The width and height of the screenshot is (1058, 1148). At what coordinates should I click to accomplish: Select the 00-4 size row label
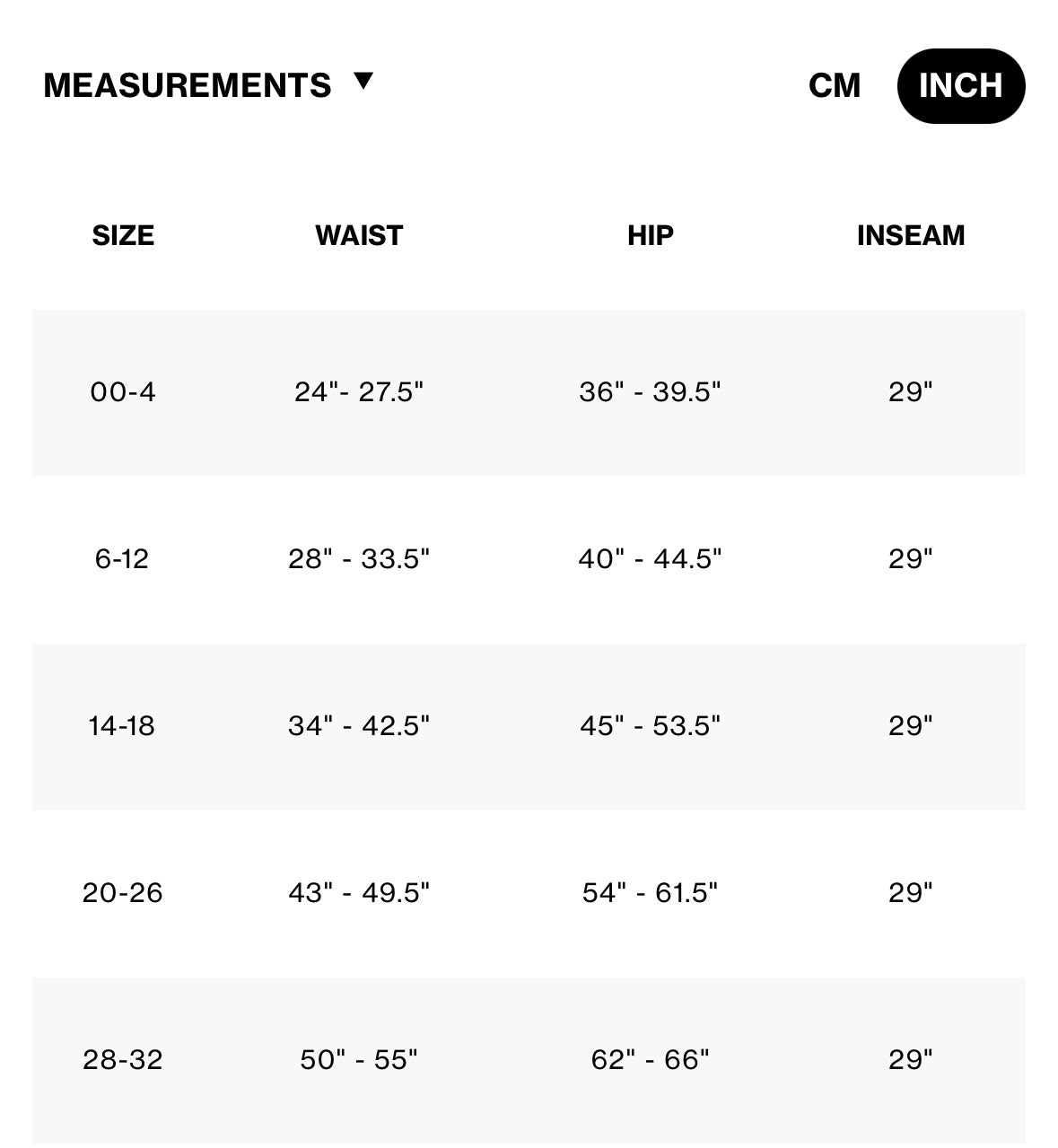(x=123, y=392)
